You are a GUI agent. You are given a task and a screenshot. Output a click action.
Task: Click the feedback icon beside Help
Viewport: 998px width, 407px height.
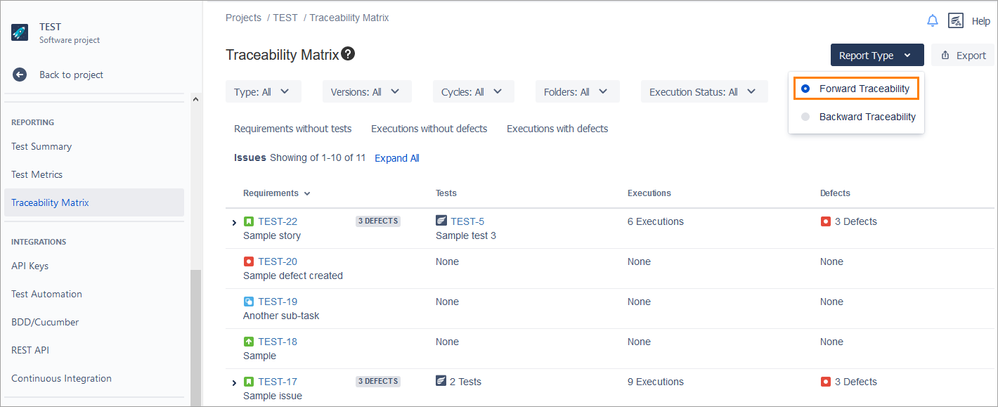click(x=955, y=21)
